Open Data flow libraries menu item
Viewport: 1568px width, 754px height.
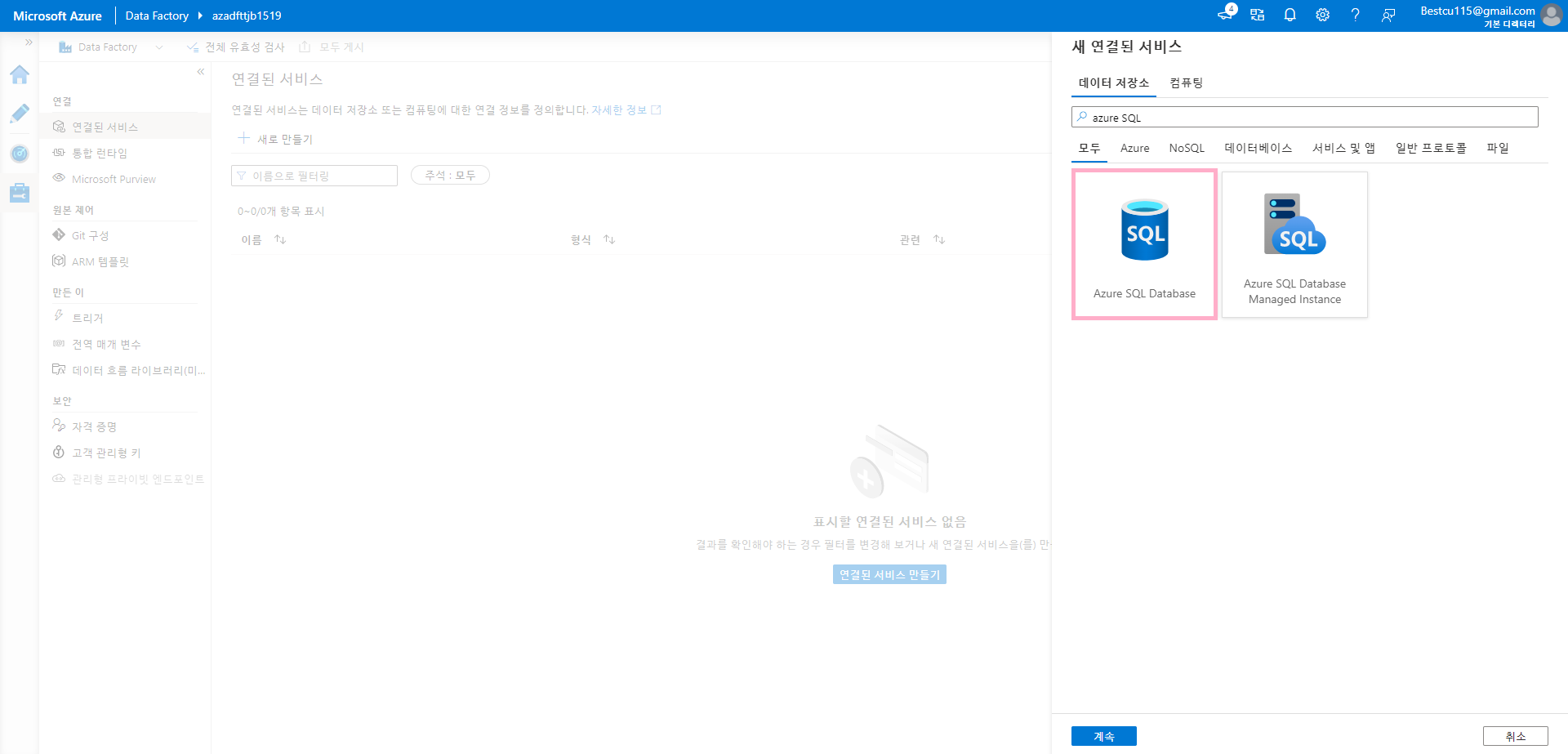point(125,370)
